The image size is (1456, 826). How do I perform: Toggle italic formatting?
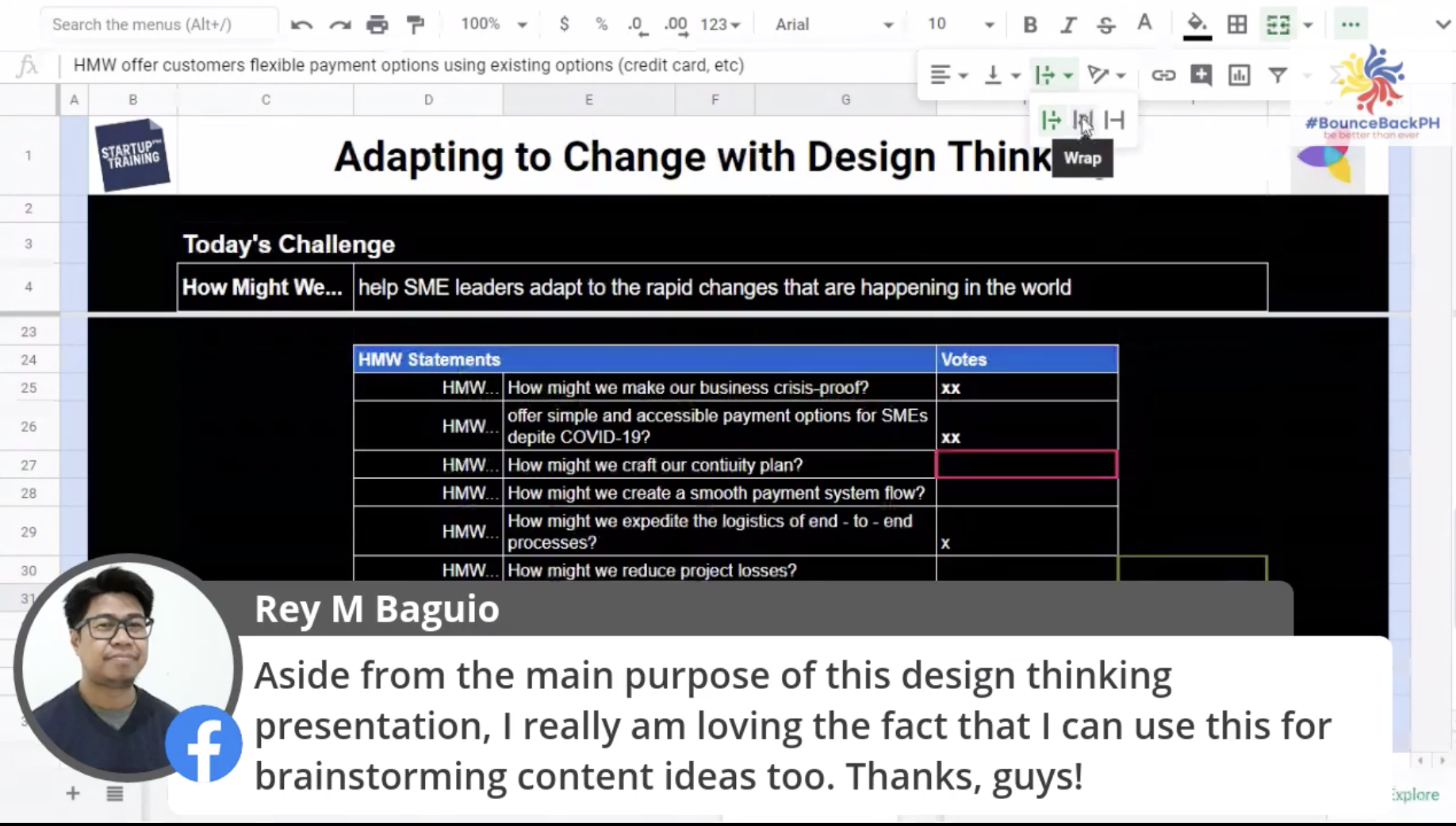[x=1068, y=25]
